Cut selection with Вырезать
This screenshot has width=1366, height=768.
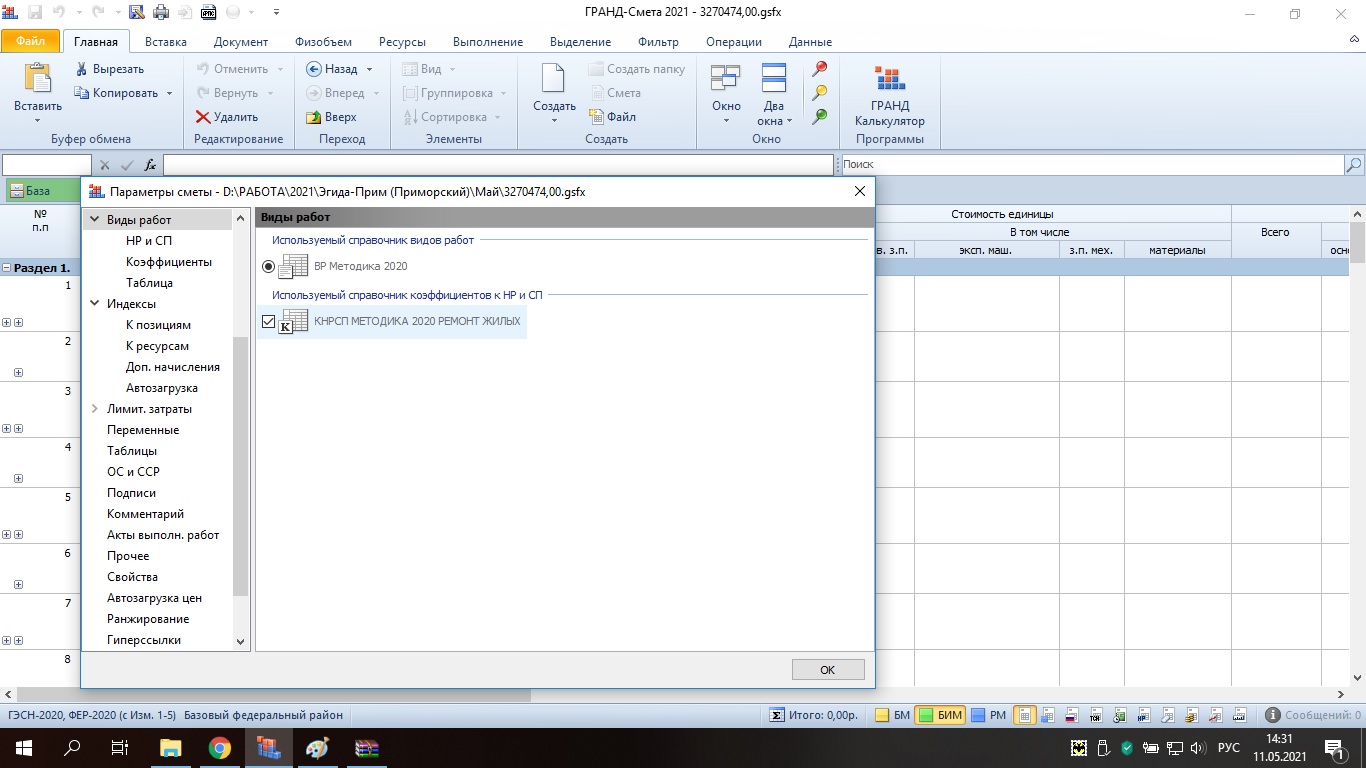click(x=111, y=69)
